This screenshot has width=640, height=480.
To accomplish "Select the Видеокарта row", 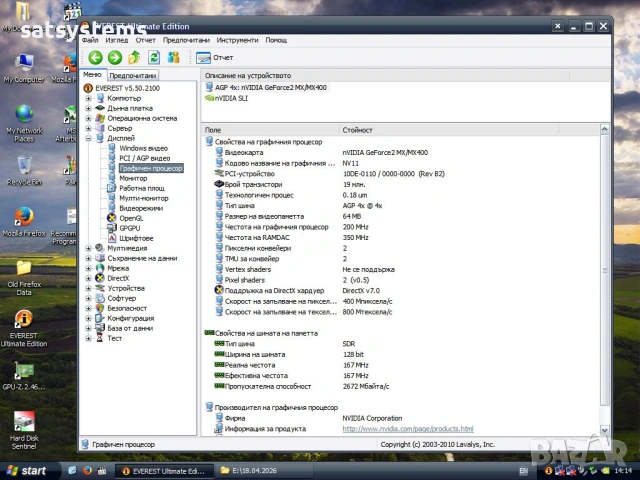I will pos(402,153).
